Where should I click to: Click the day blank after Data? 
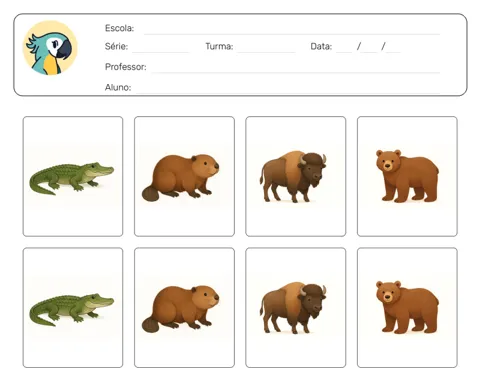tap(344, 49)
